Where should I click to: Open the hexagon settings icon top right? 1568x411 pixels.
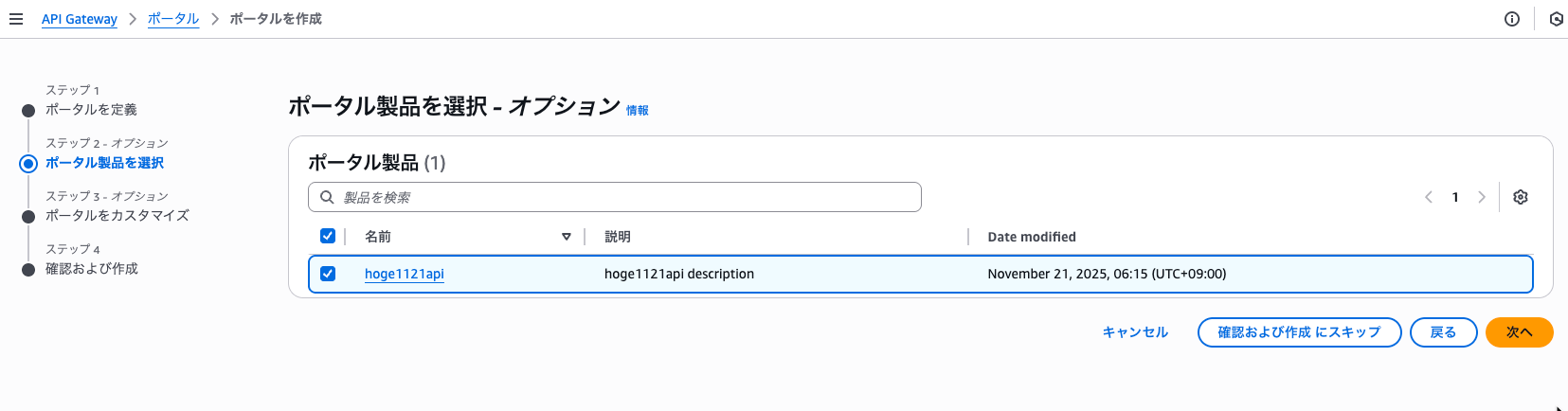click(1556, 19)
